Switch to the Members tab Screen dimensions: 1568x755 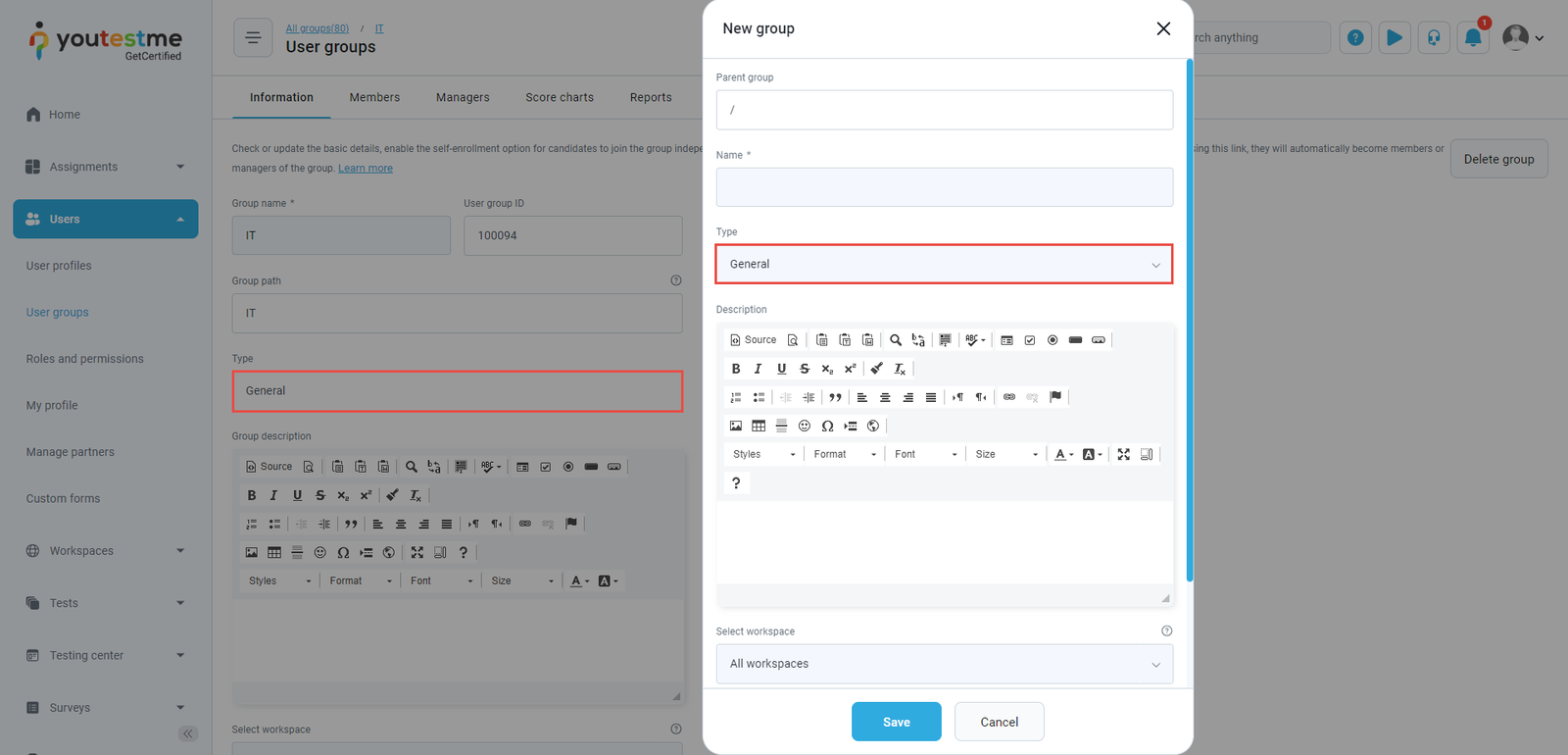coord(374,97)
